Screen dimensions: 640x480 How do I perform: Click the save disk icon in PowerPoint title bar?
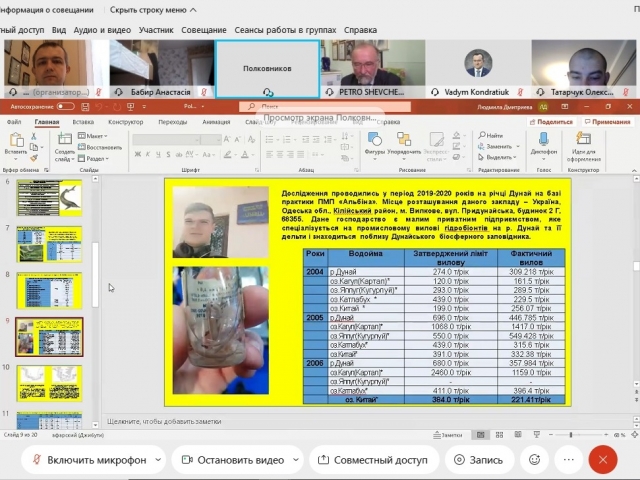(x=85, y=107)
